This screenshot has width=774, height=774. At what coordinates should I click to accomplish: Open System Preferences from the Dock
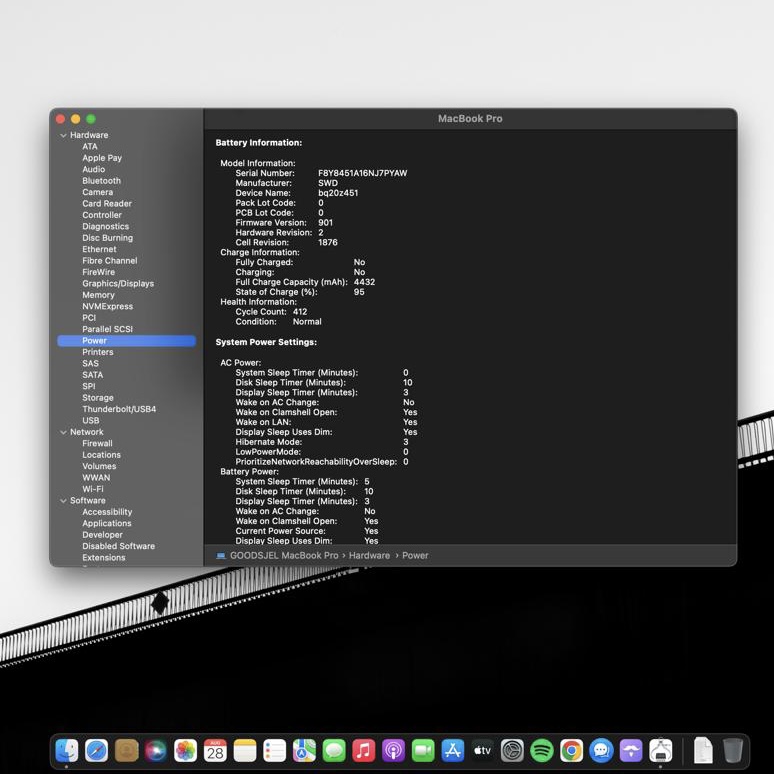tap(512, 751)
